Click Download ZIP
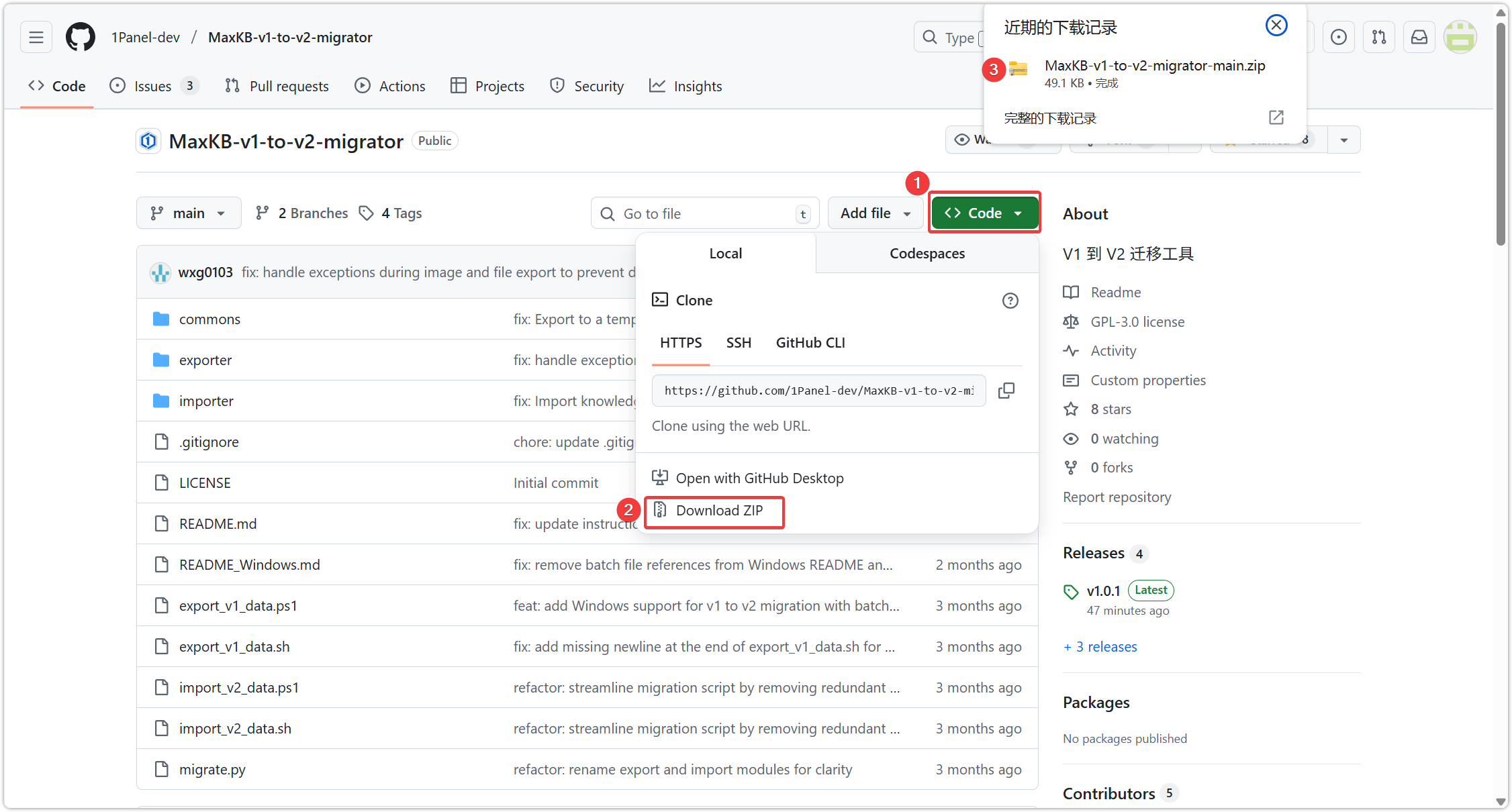Image resolution: width=1512 pixels, height=812 pixels. (718, 511)
